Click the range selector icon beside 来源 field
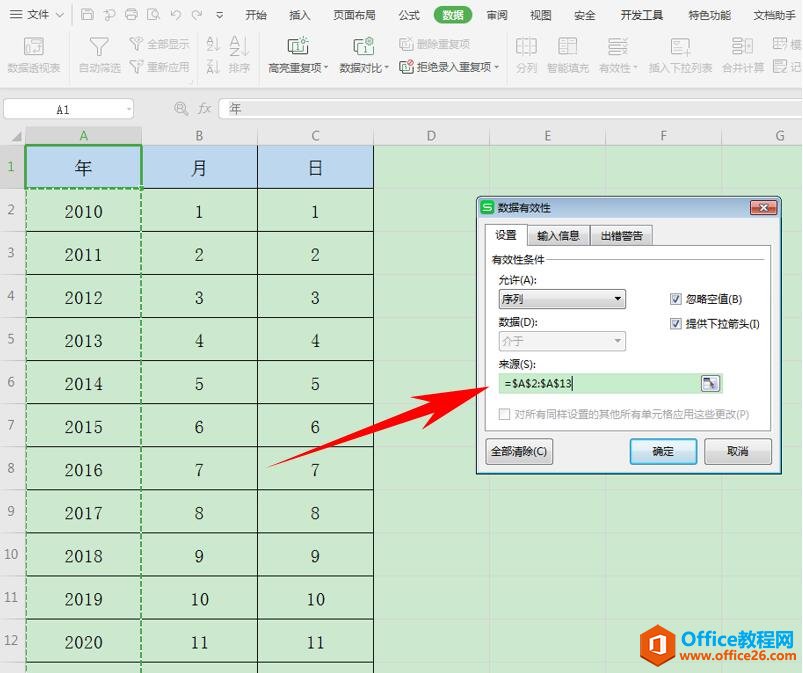The height and width of the screenshot is (673, 803). [708, 383]
